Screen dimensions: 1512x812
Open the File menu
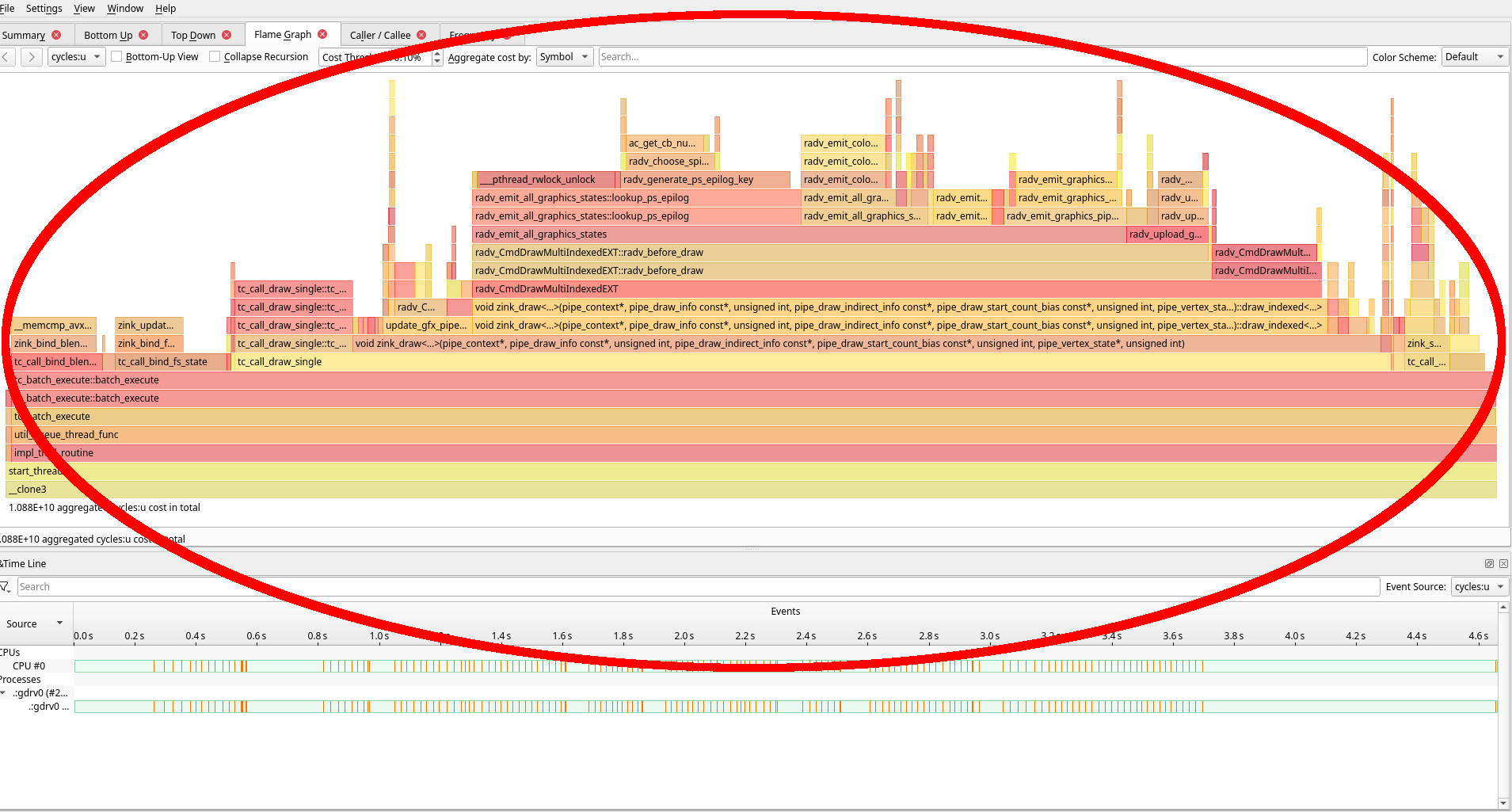click(7, 9)
